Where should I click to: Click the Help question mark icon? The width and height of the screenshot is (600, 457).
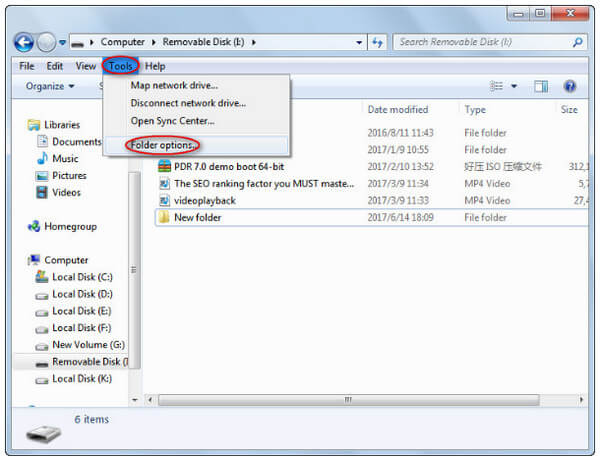pos(570,87)
